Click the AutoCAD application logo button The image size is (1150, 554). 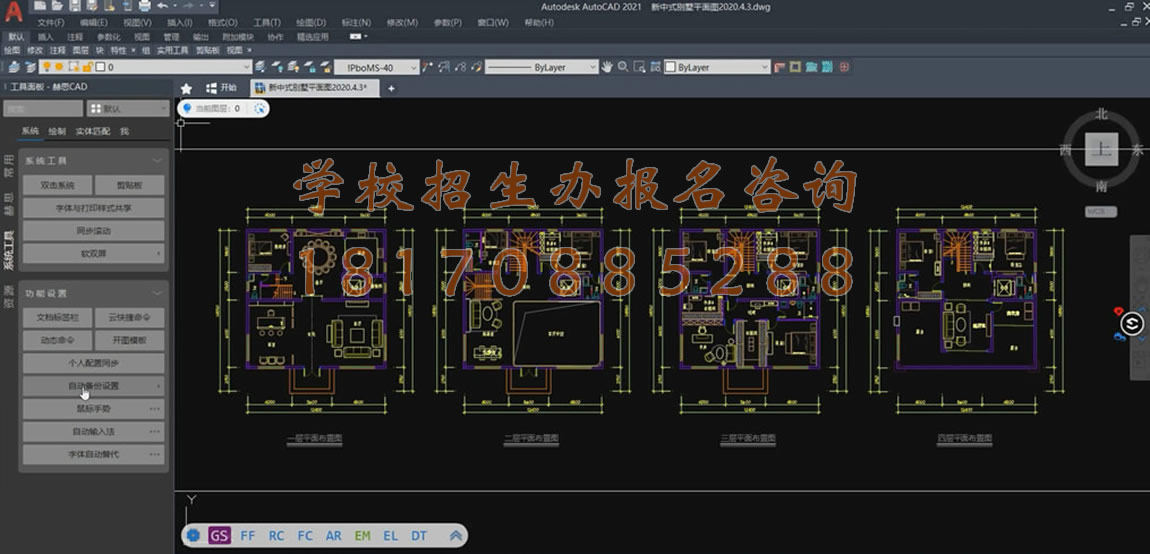(x=12, y=12)
